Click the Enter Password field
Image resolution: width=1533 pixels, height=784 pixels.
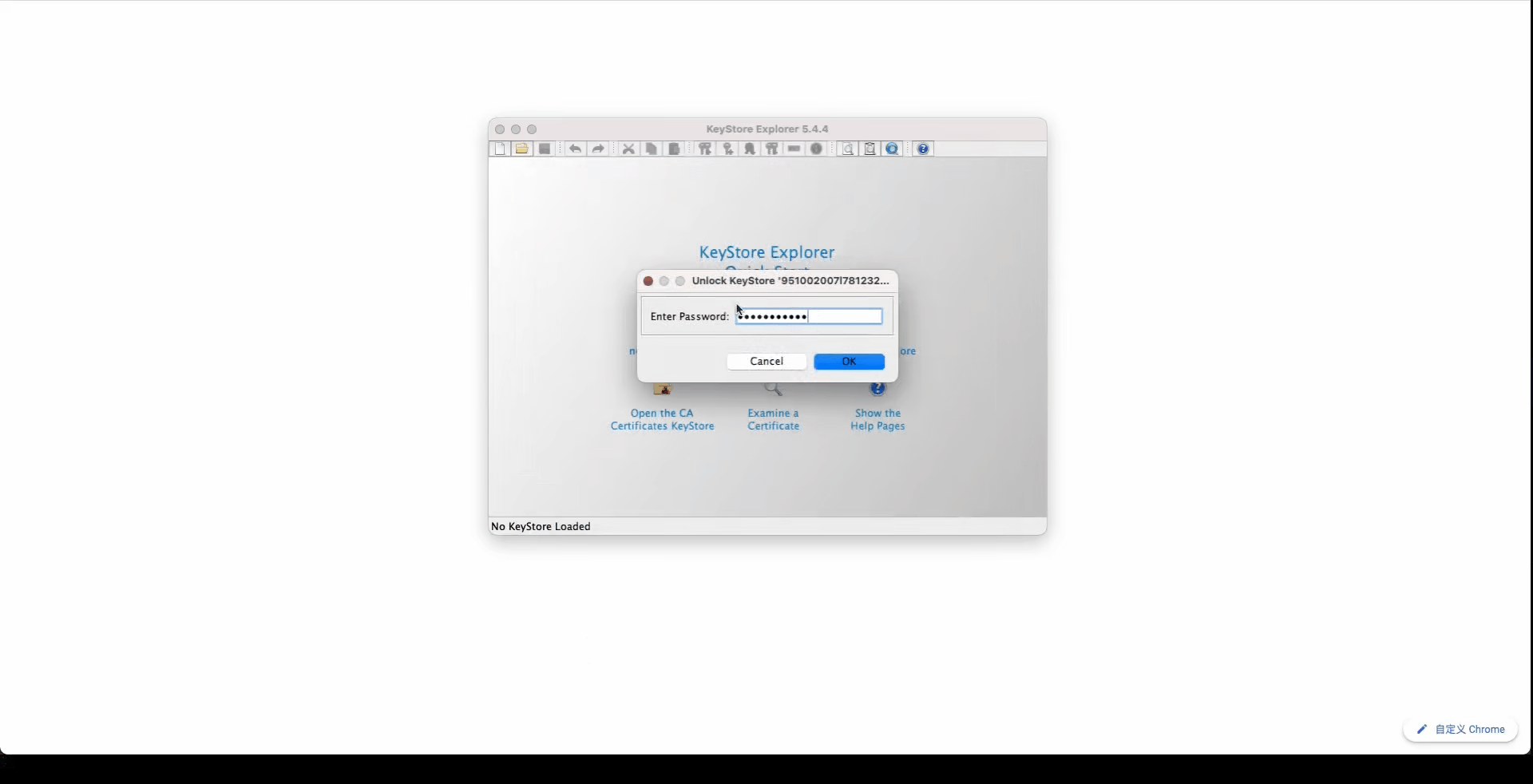(809, 317)
